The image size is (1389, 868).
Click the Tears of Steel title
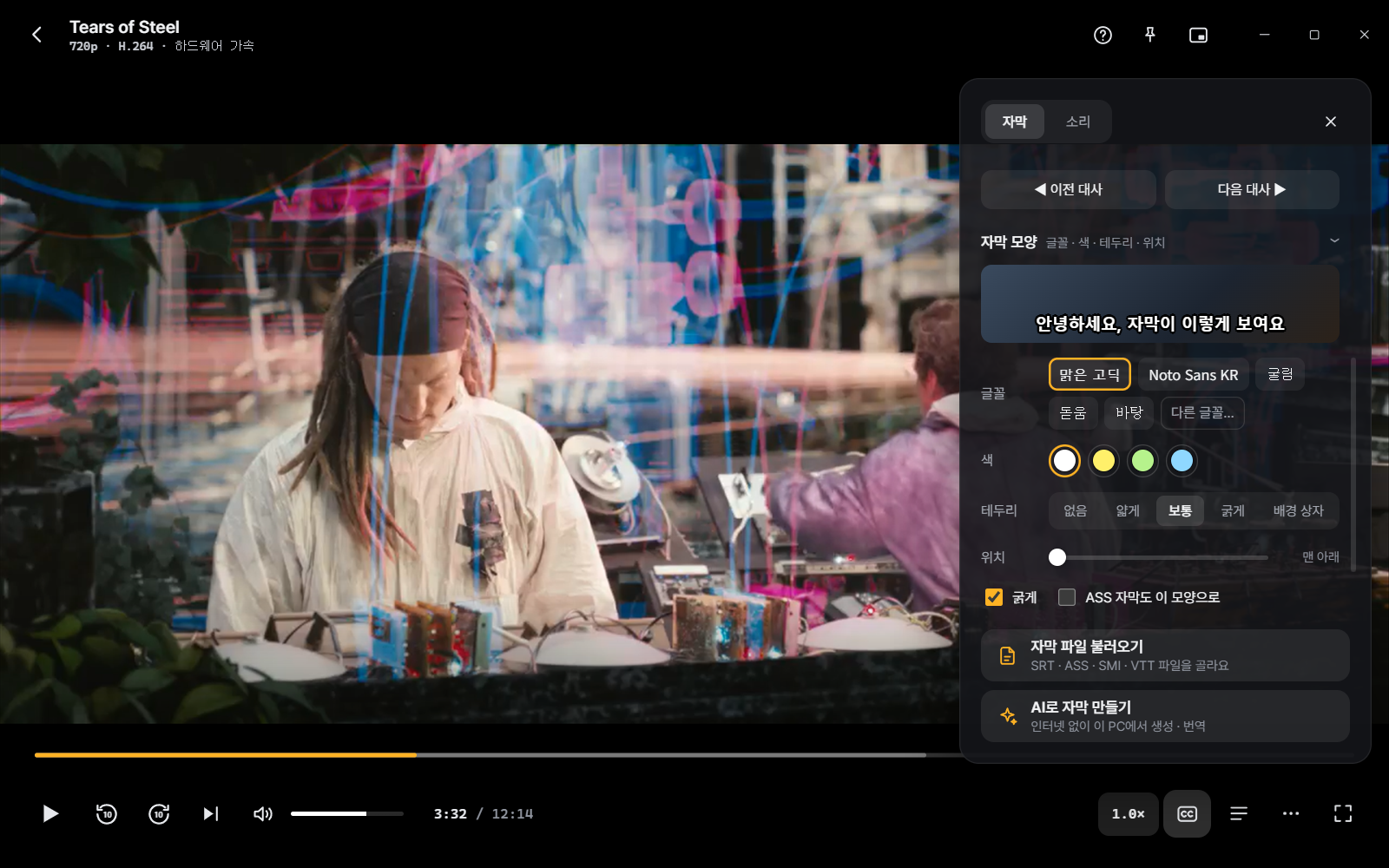tap(124, 27)
